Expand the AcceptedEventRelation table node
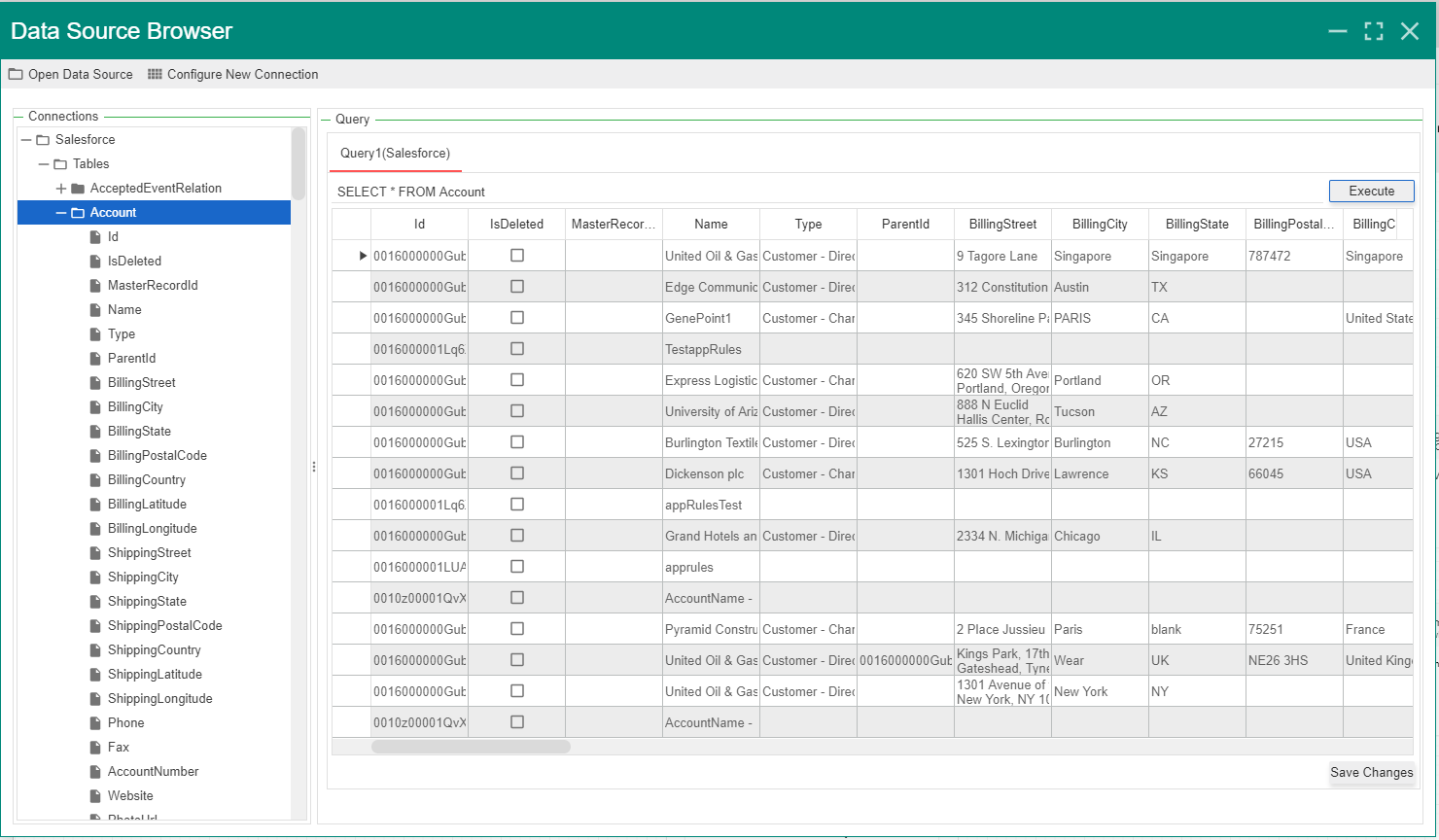This screenshot has height=840, width=1439. point(61,189)
